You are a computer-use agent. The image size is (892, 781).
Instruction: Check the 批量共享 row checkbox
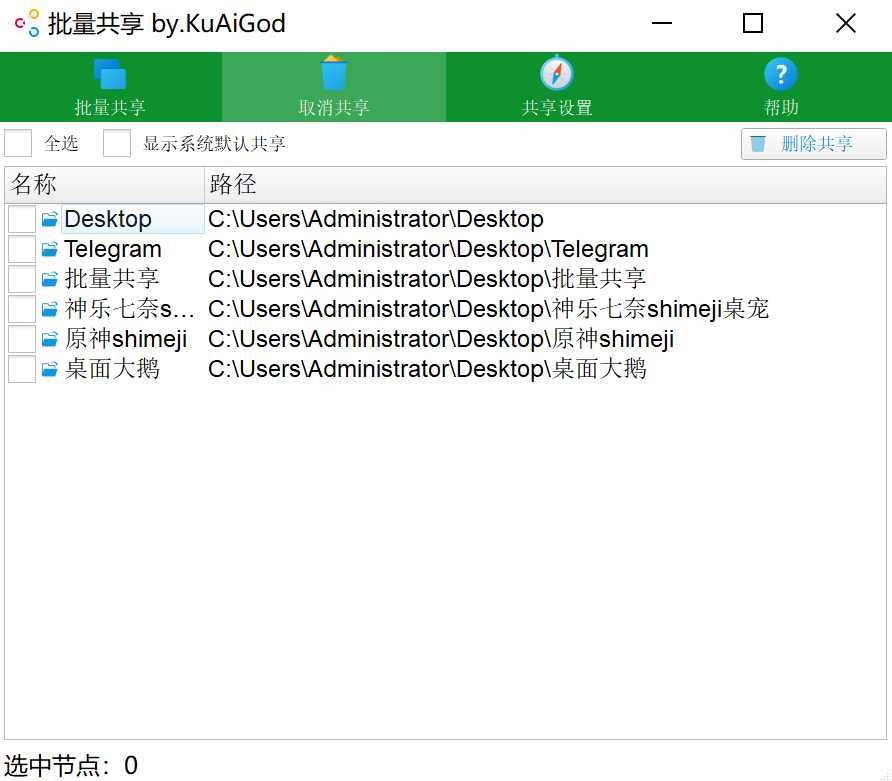tap(22, 279)
